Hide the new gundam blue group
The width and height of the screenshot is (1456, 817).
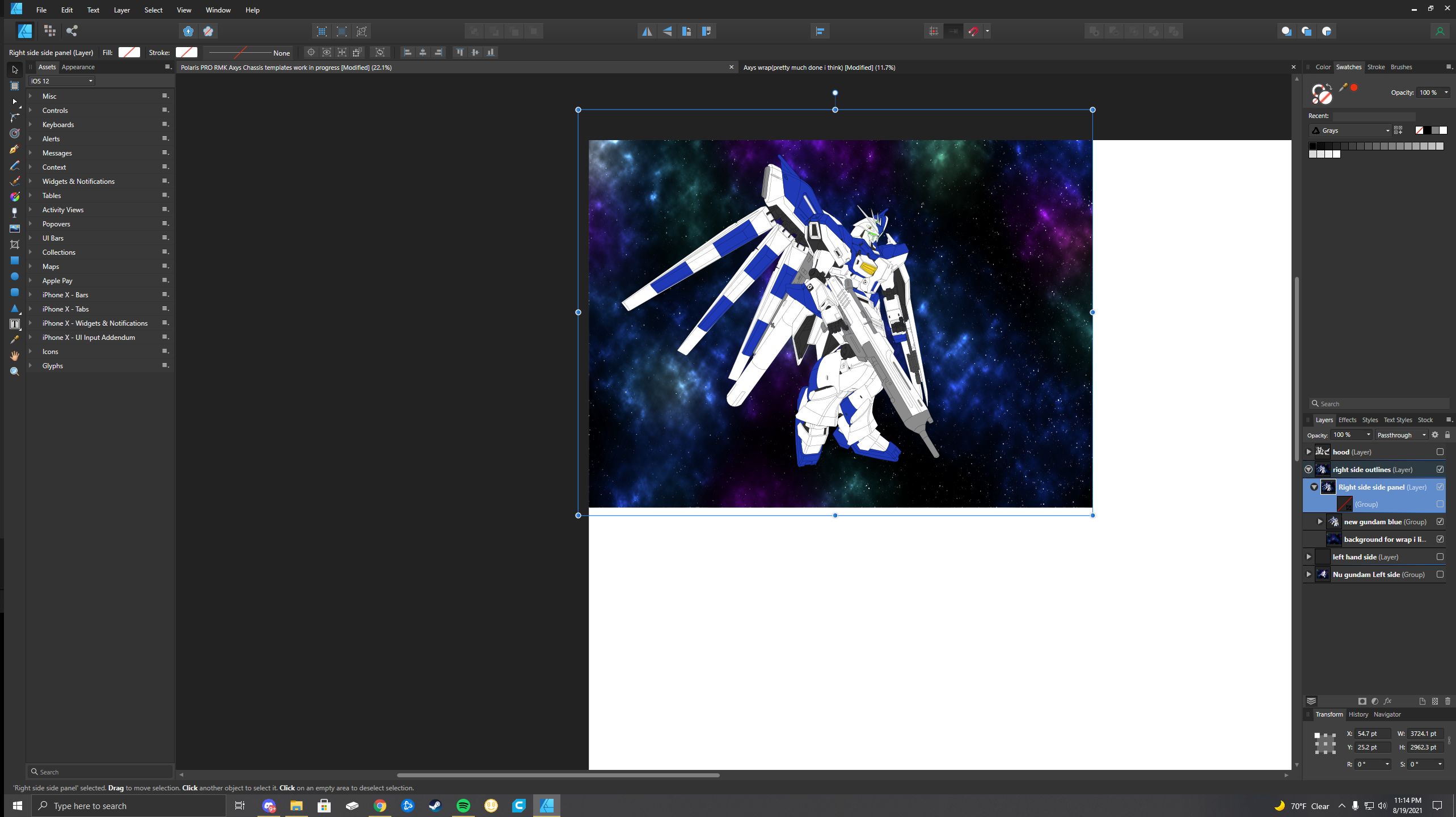pyautogui.click(x=1440, y=521)
